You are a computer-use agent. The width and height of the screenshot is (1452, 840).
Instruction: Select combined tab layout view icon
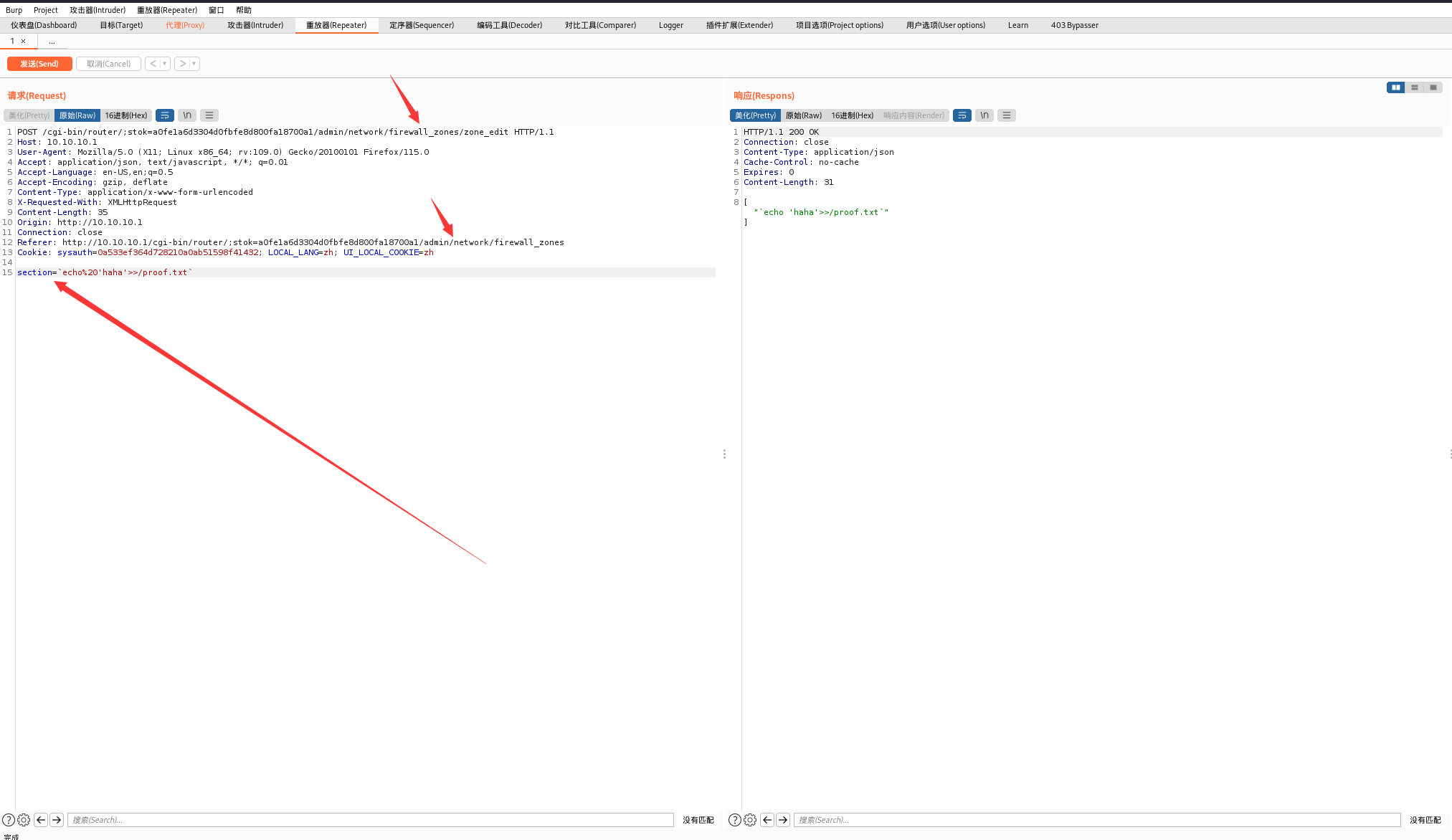[x=1433, y=87]
